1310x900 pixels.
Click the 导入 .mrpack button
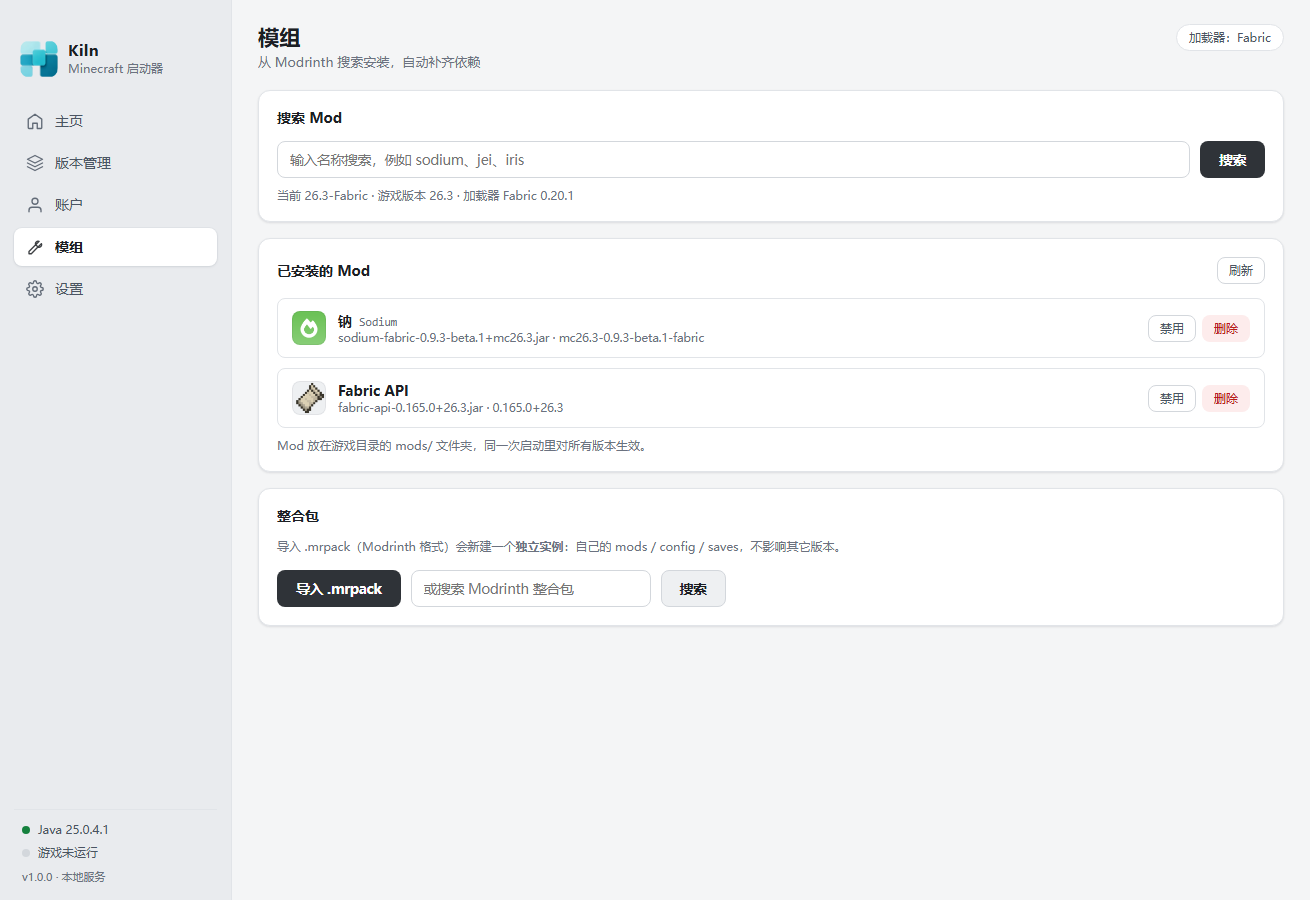coord(339,589)
